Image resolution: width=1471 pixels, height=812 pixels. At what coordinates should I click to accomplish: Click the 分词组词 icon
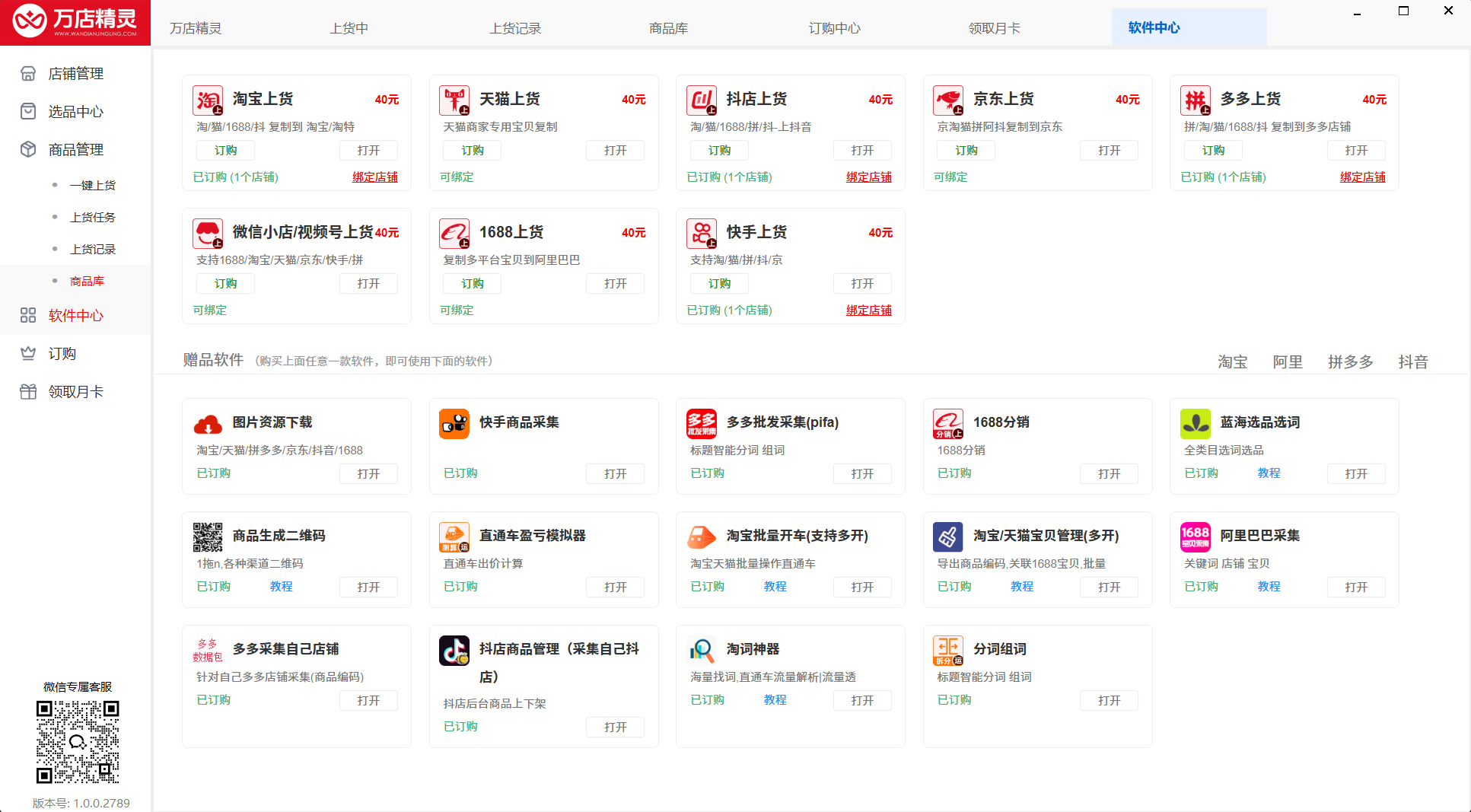click(948, 651)
